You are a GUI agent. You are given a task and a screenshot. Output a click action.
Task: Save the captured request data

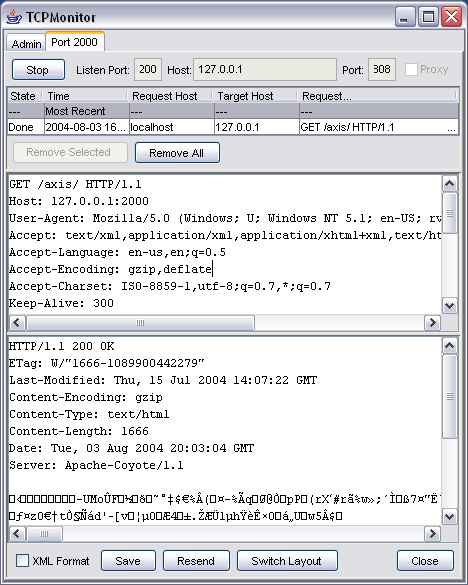click(x=128, y=560)
